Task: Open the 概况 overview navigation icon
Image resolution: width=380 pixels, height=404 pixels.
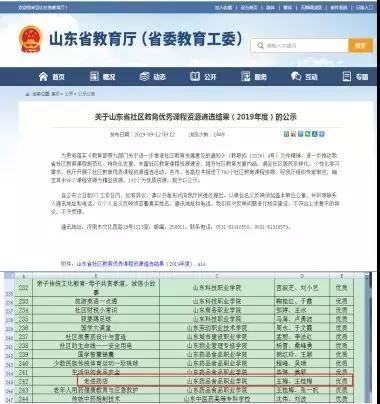Action: point(94,76)
